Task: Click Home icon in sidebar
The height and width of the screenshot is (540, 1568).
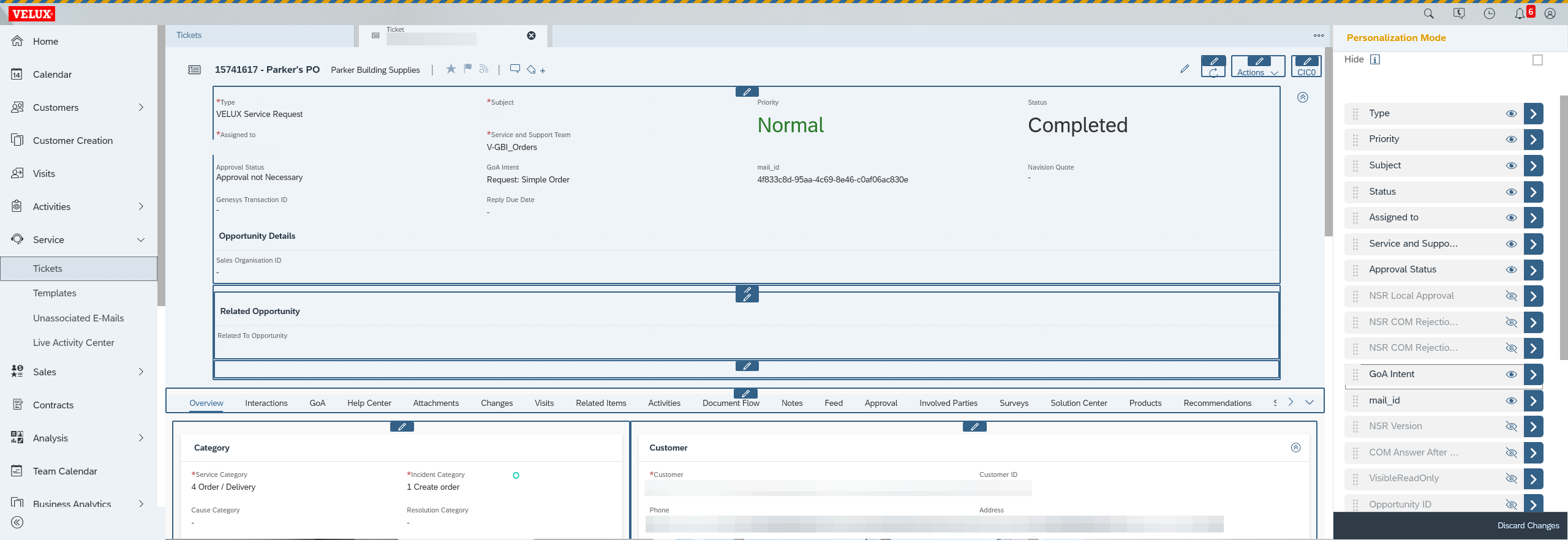Action: click(x=17, y=41)
